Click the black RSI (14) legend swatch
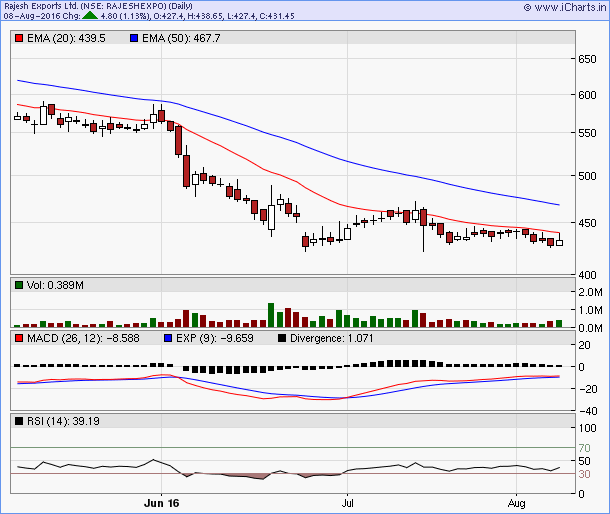 click(x=19, y=421)
